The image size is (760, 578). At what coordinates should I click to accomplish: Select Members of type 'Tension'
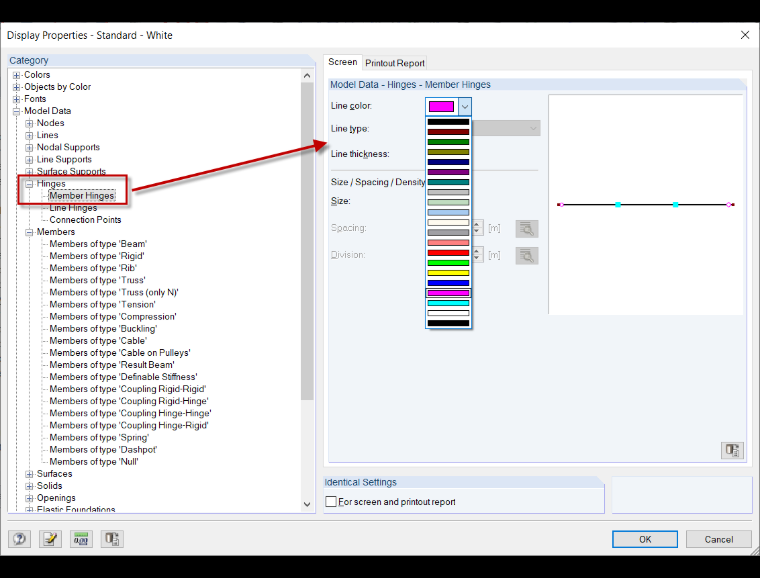pyautogui.click(x=102, y=305)
